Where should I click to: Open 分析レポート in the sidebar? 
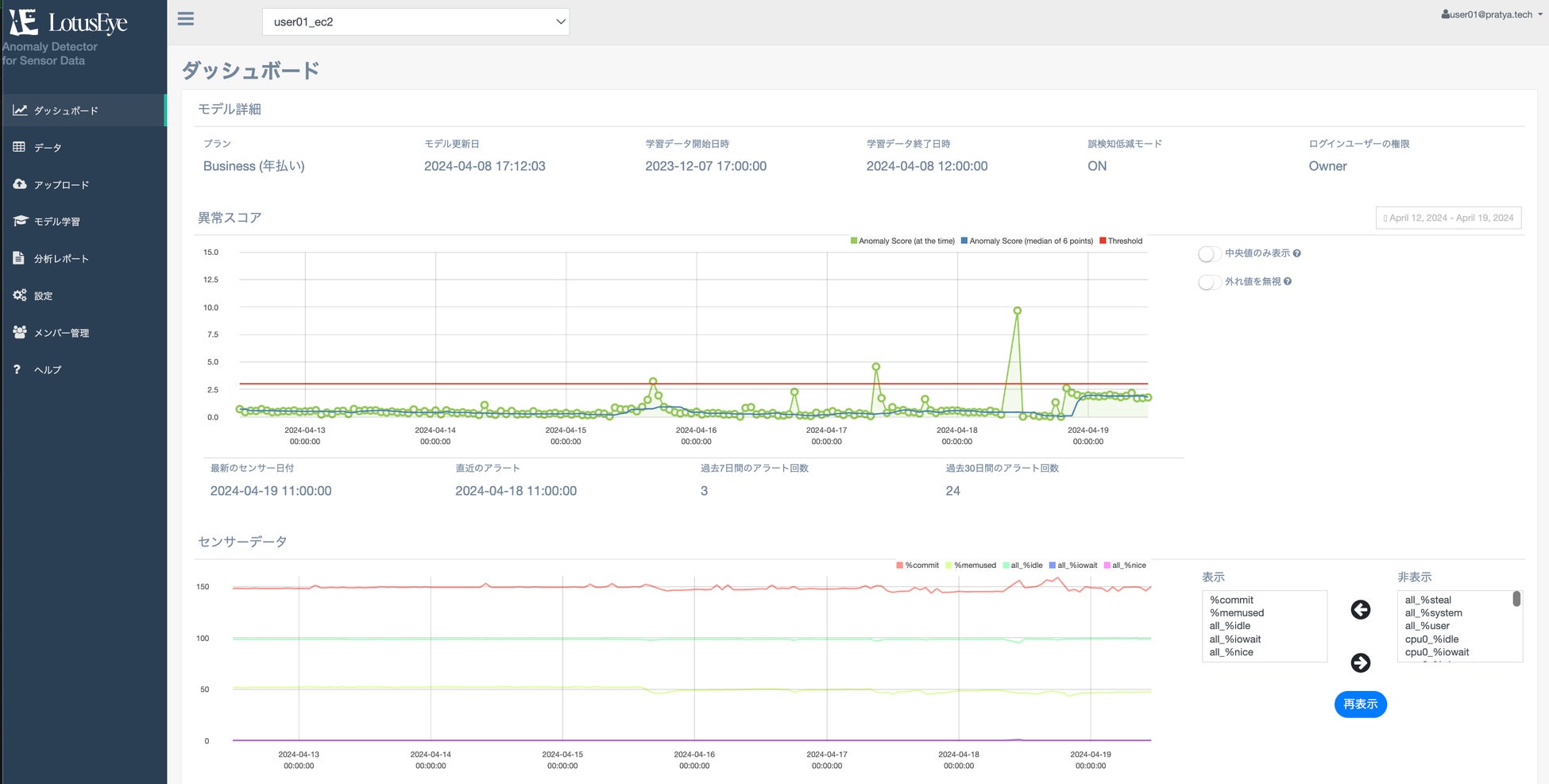[83, 258]
